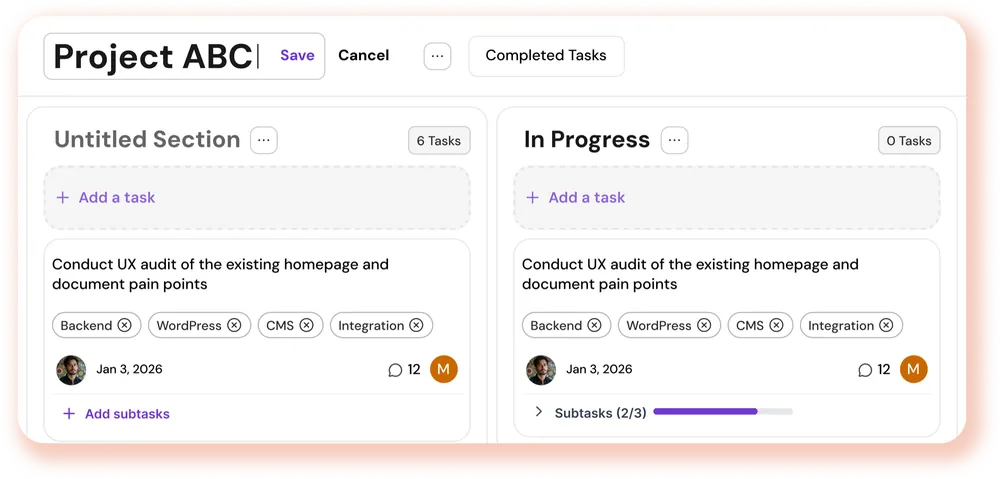
Task: Click assignee photo in Untitled Section card
Action: [71, 370]
